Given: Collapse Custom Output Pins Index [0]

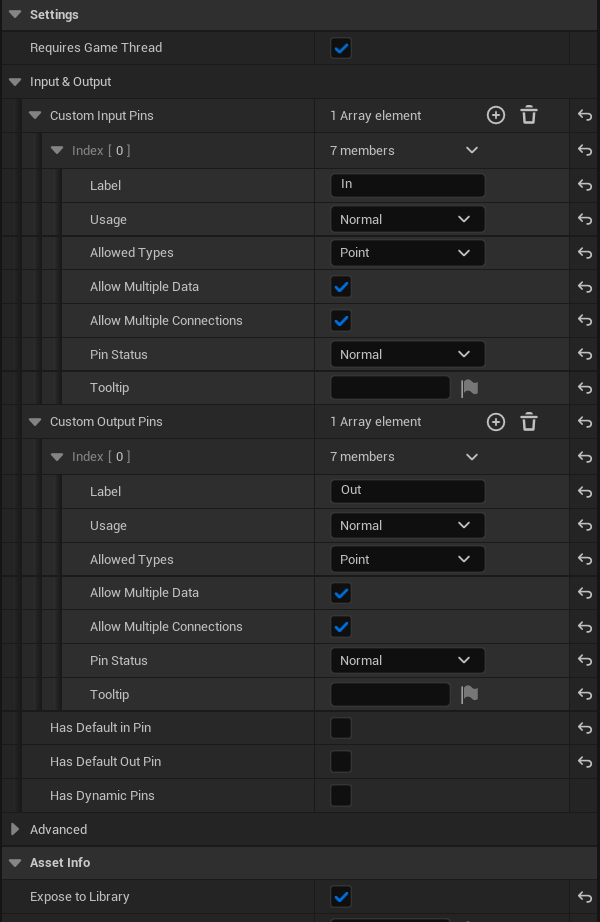Looking at the screenshot, I should click(57, 457).
